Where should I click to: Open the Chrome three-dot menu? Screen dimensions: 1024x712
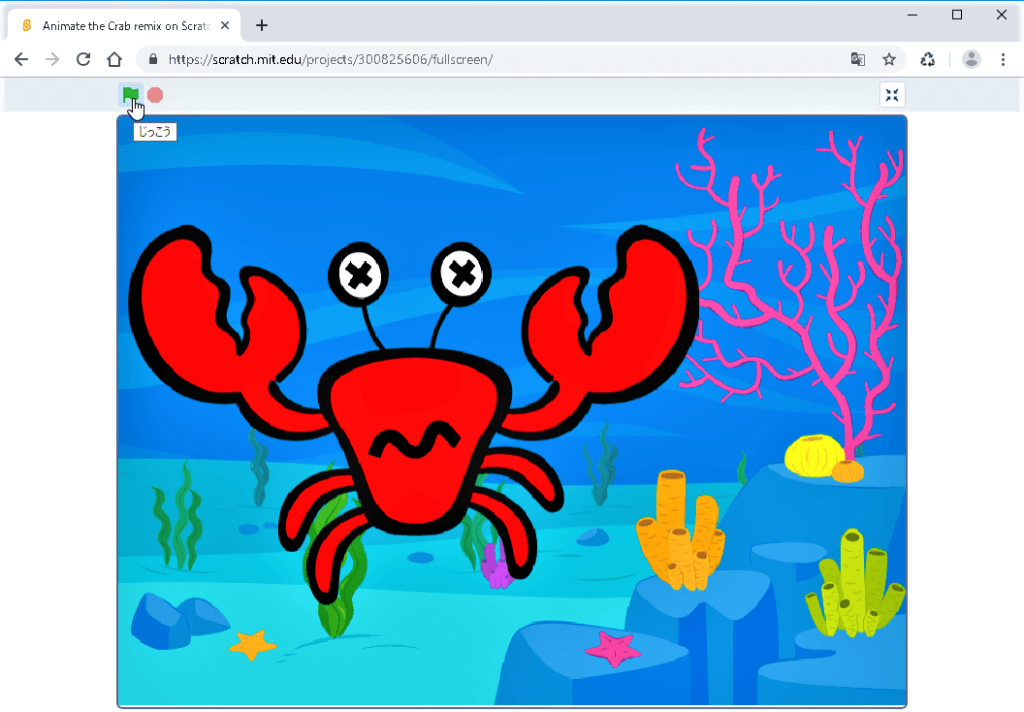coord(1003,59)
